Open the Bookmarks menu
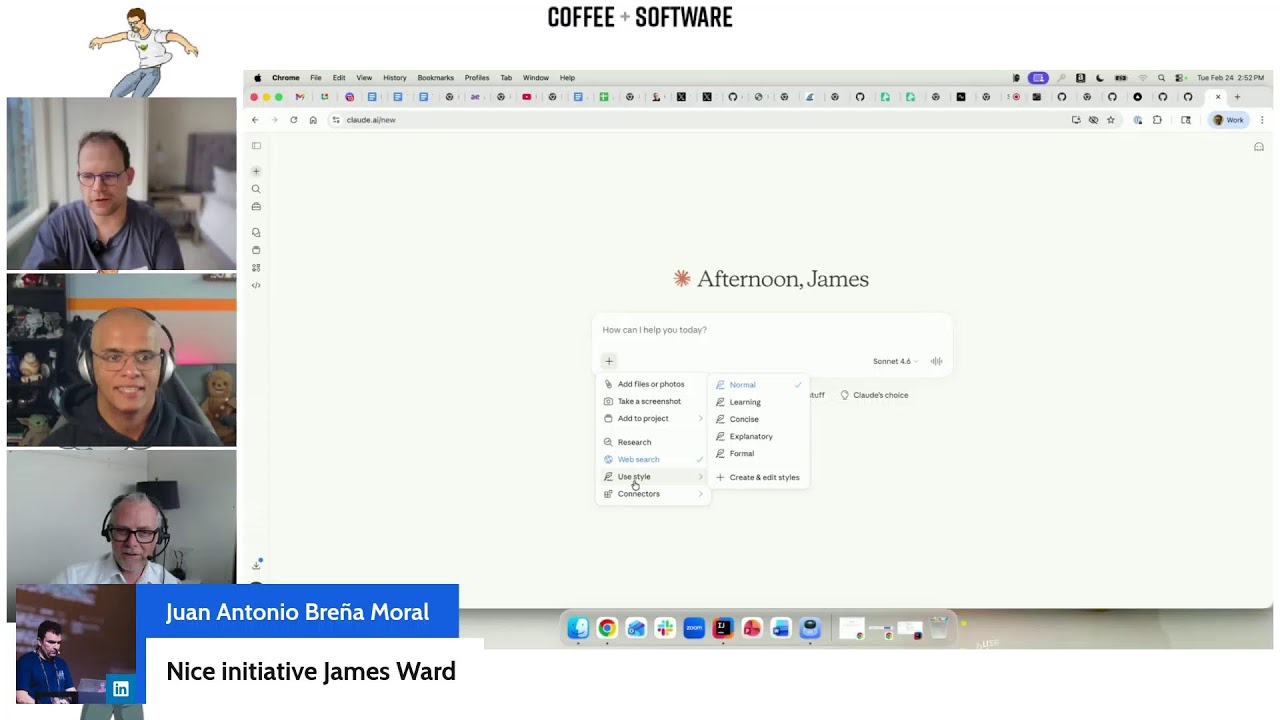The width and height of the screenshot is (1280, 720). [x=435, y=77]
